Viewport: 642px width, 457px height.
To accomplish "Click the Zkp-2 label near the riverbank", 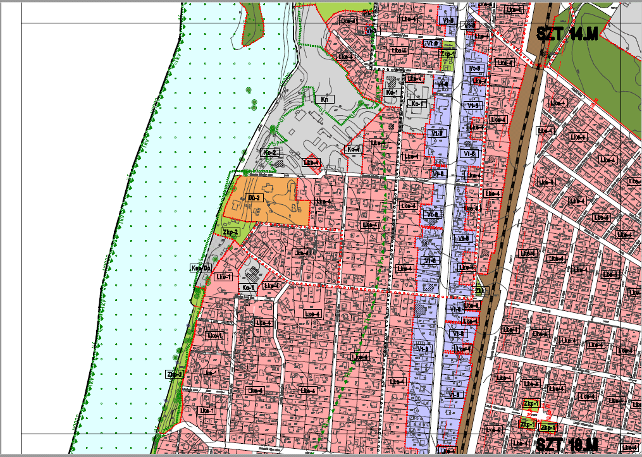I will [x=173, y=374].
